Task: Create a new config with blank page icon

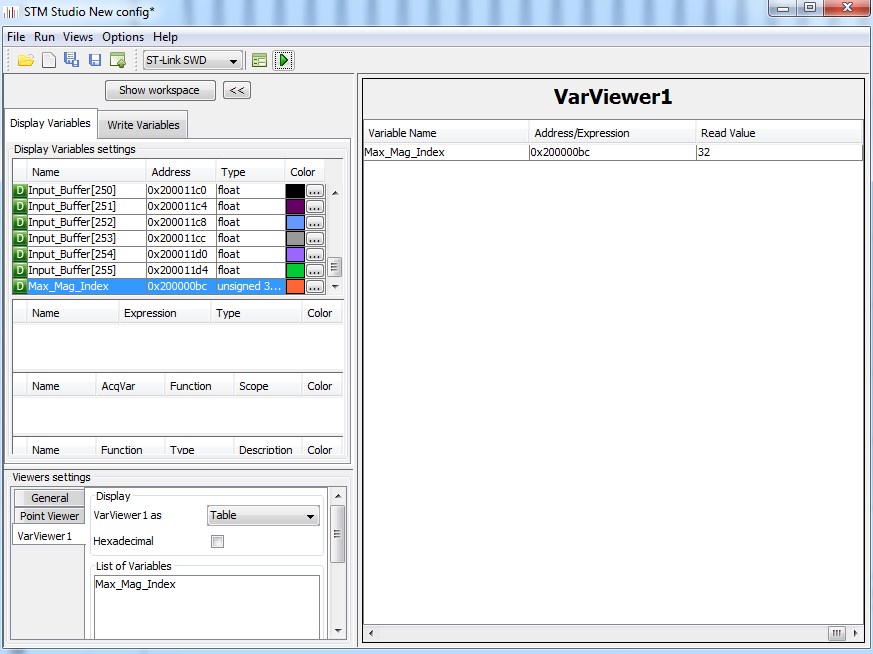Action: pyautogui.click(x=48, y=60)
